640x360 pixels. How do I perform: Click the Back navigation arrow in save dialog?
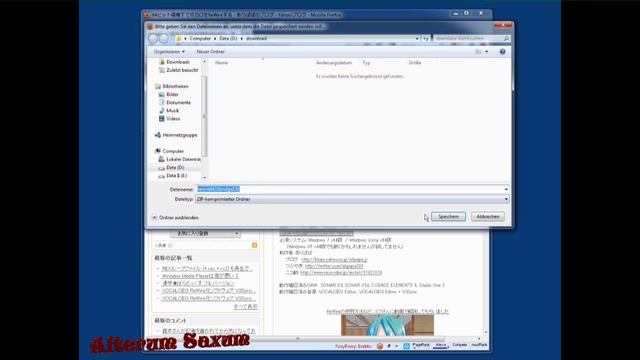point(153,38)
